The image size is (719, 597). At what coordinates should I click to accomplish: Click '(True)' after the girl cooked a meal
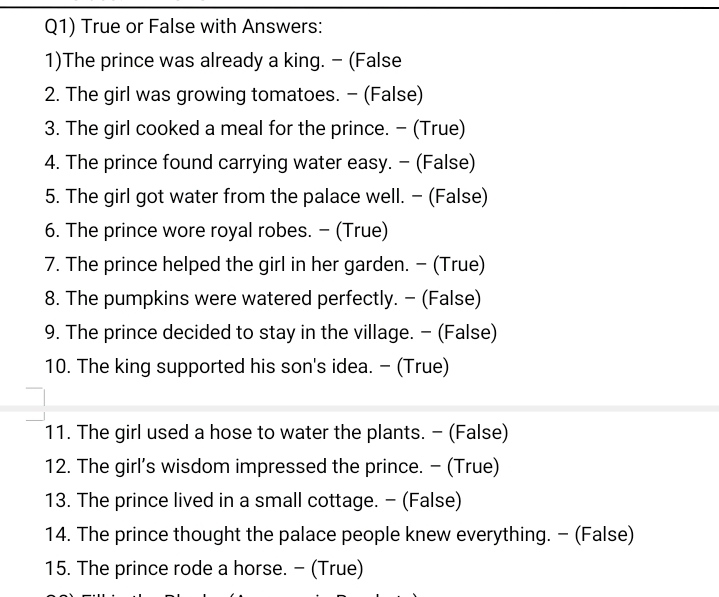click(x=439, y=128)
